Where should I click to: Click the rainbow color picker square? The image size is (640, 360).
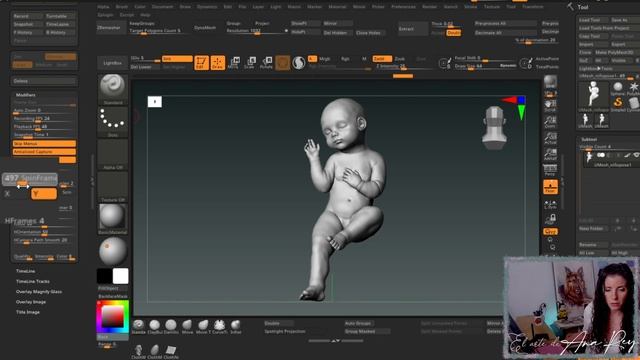pyautogui.click(x=113, y=317)
